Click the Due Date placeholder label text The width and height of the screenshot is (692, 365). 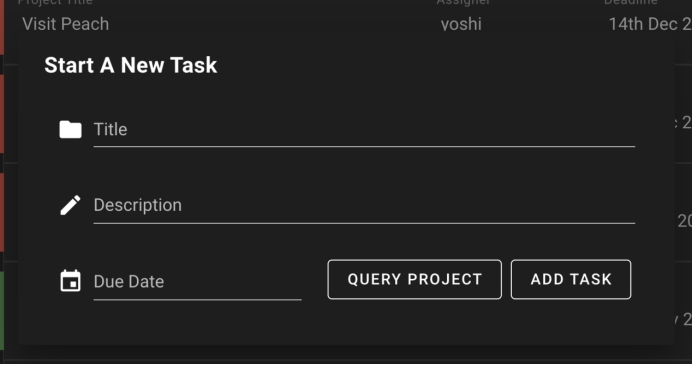[x=129, y=282]
